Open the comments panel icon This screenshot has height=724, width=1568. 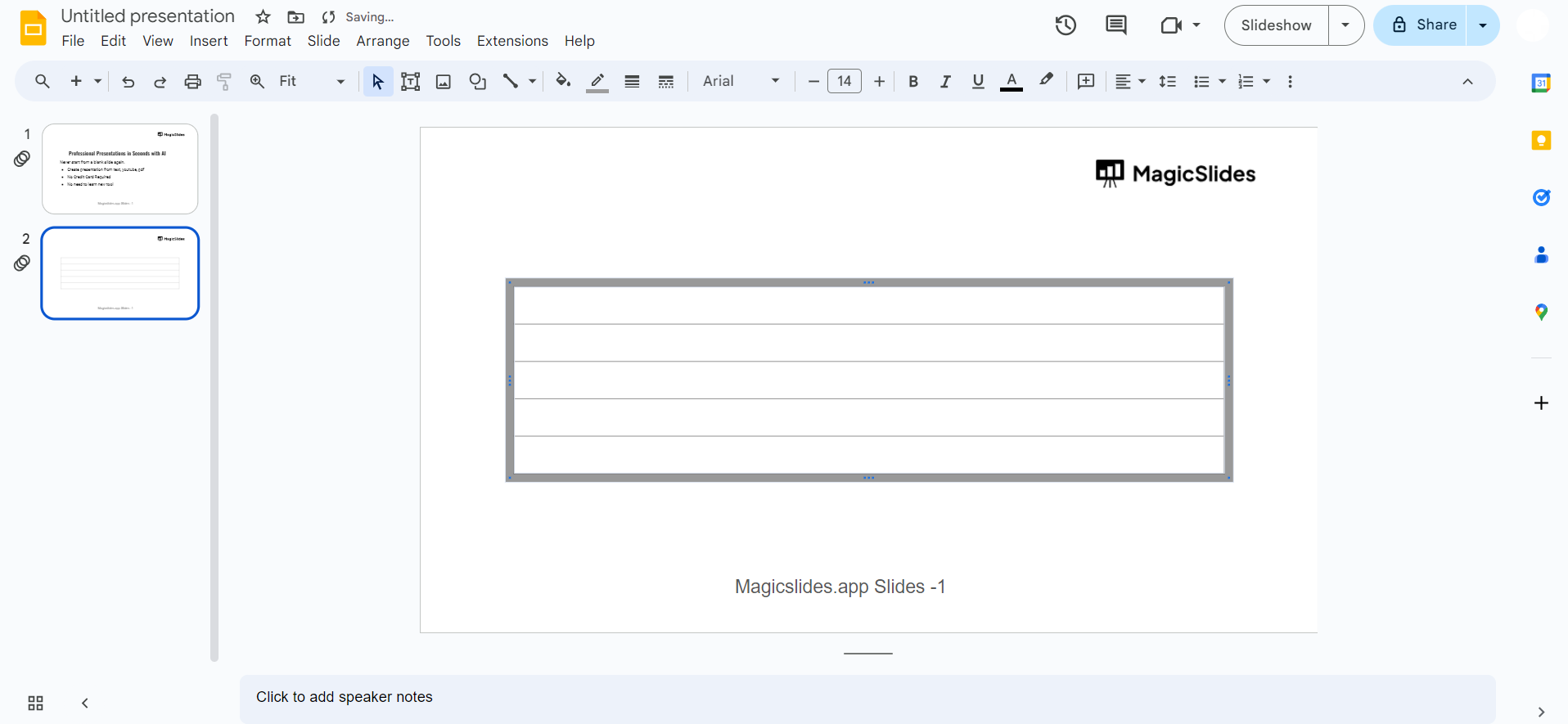coord(1115,25)
